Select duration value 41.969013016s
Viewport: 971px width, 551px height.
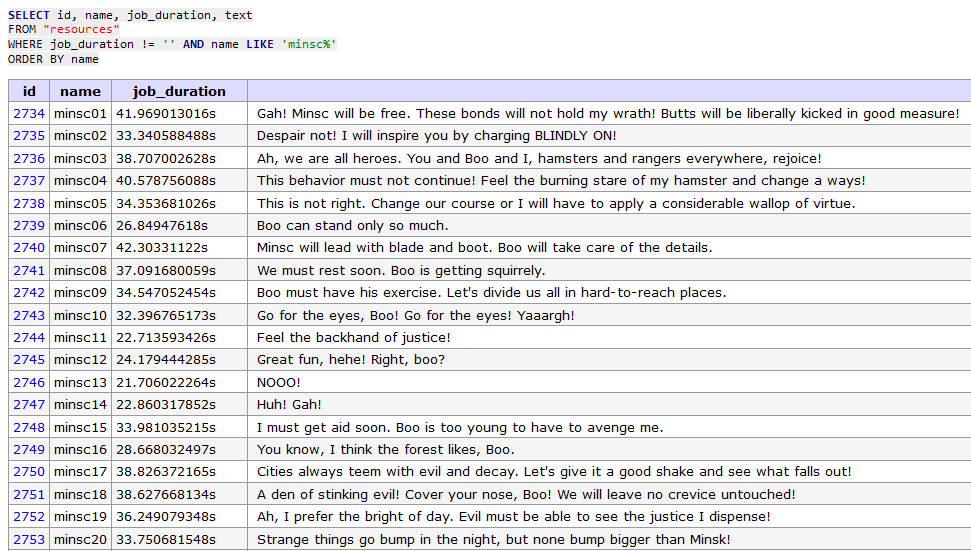pyautogui.click(x=166, y=114)
